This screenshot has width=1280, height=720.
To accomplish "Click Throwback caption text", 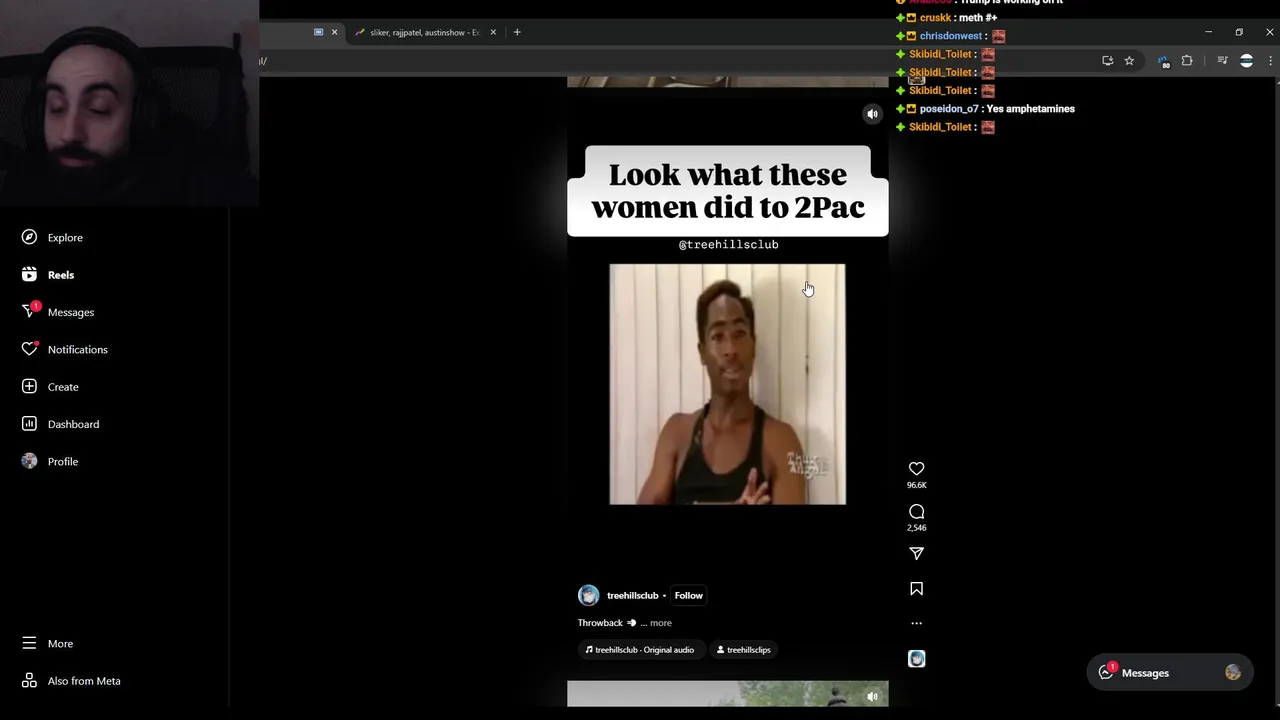I will click(x=600, y=623).
